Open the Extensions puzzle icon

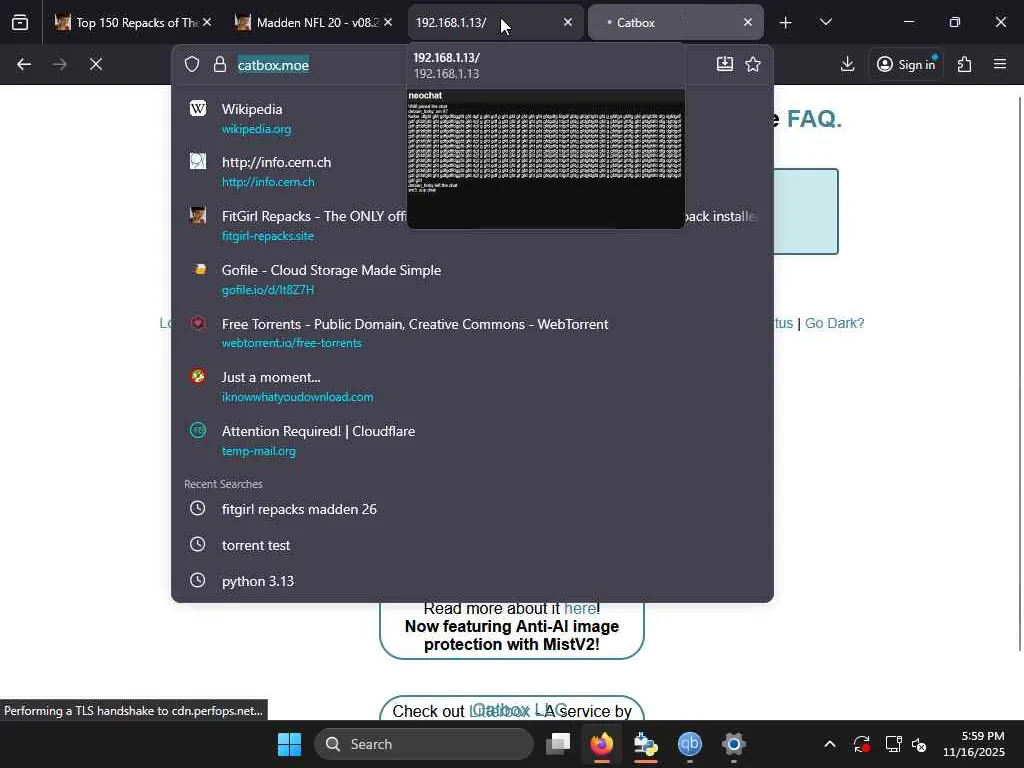coord(964,64)
